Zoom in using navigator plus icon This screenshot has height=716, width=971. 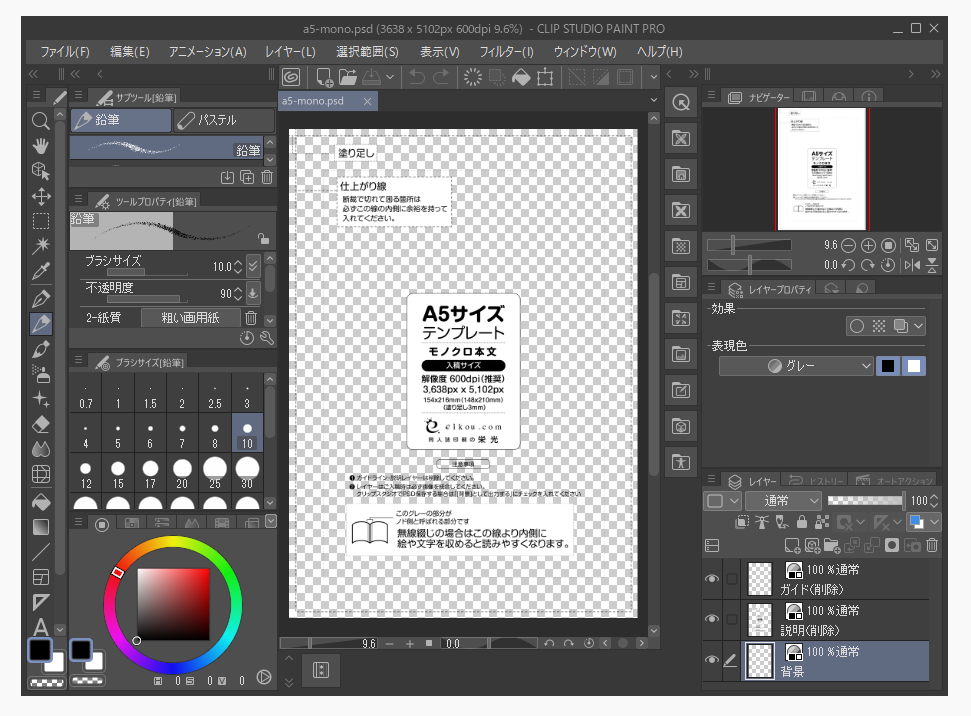coord(868,245)
